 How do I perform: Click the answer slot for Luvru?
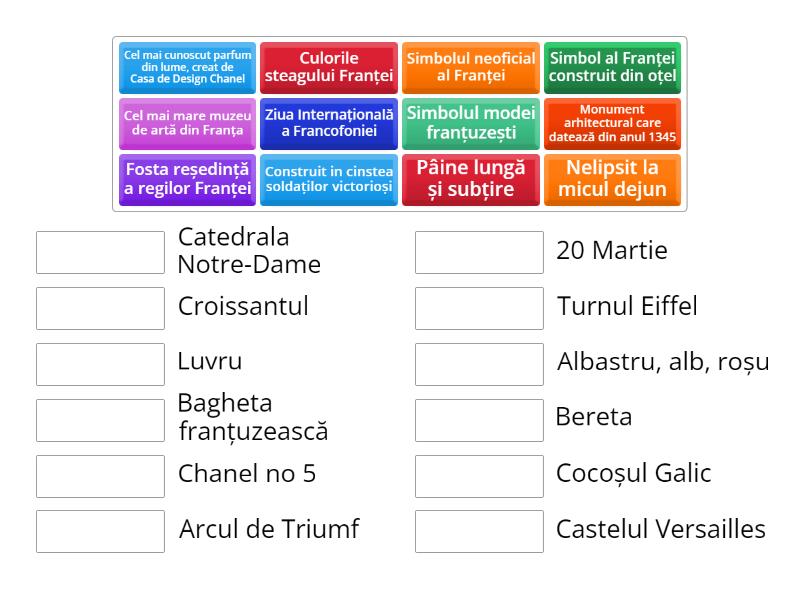click(98, 363)
